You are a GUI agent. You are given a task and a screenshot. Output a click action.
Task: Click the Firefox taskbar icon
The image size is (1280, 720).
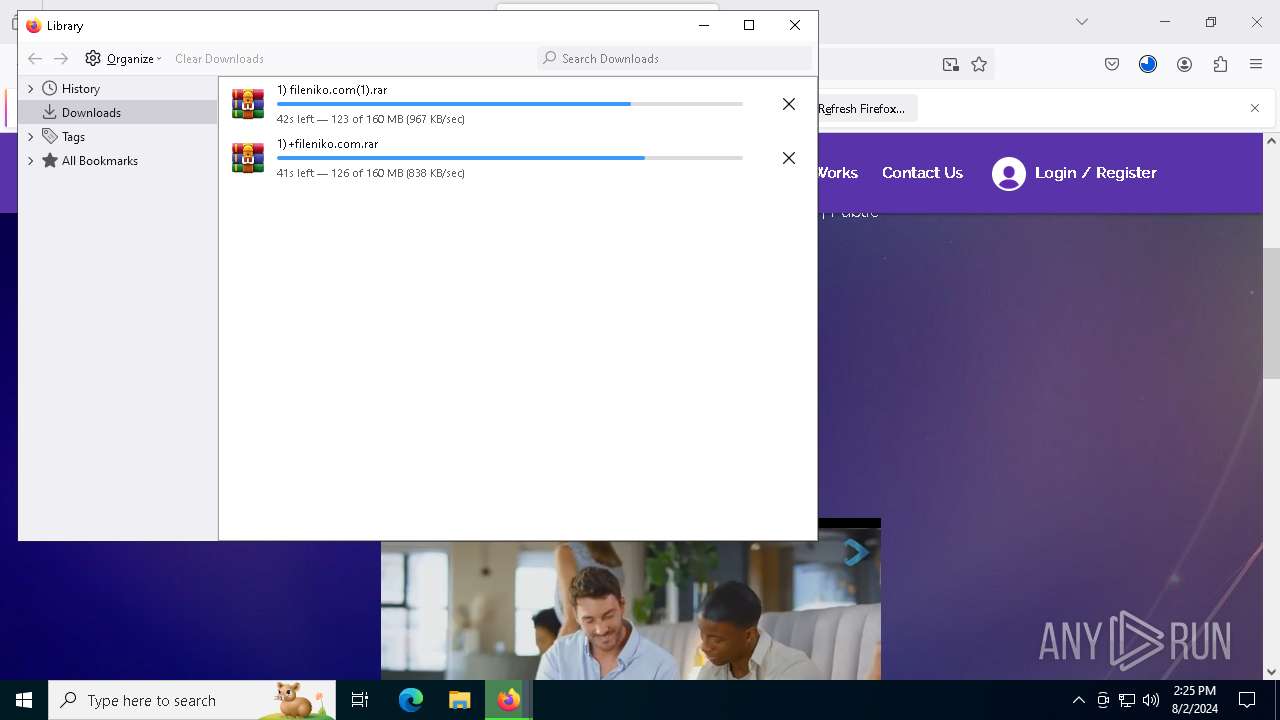tap(509, 700)
